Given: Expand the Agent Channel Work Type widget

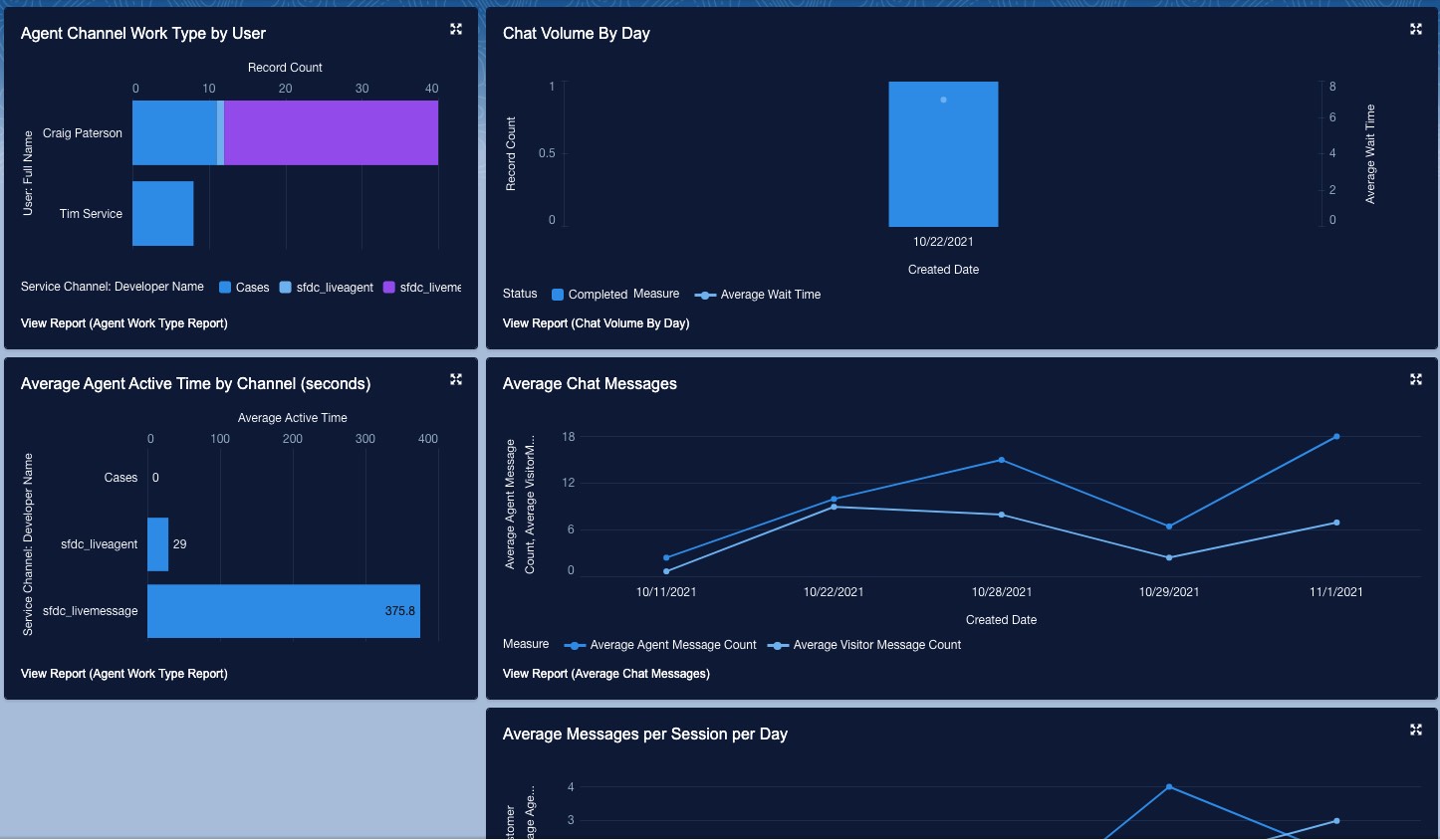Looking at the screenshot, I should 455,29.
